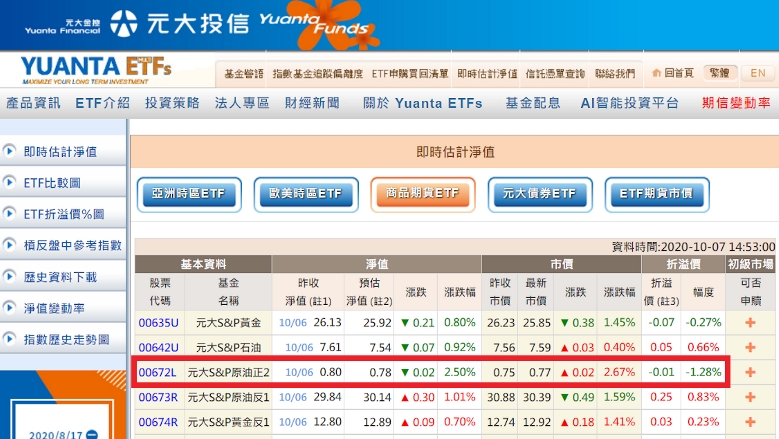The height and width of the screenshot is (439, 779).
Task: Open ETF折溢價%圖 sidebar page
Action: [x=64, y=214]
